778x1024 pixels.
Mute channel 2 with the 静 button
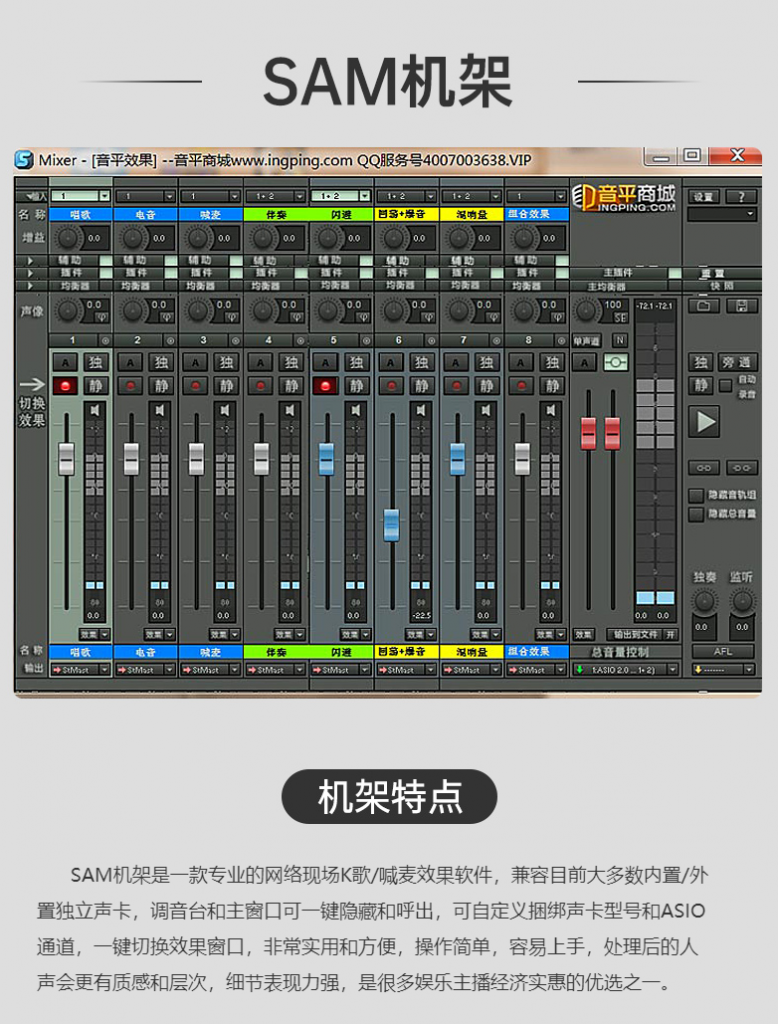[161, 385]
